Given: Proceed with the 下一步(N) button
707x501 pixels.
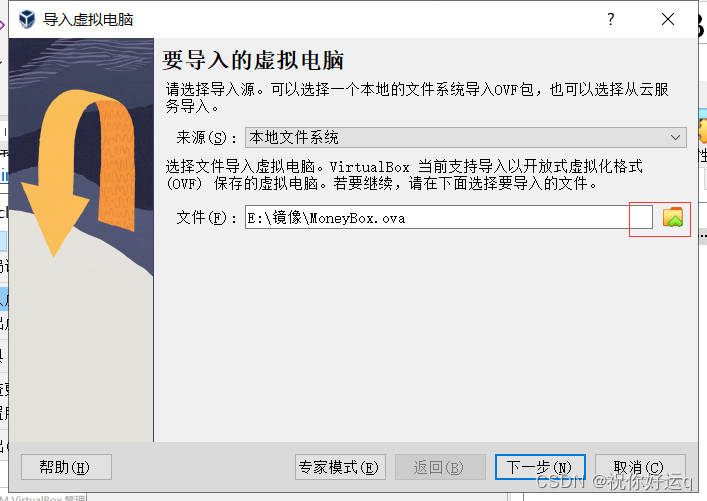Looking at the screenshot, I should [540, 467].
